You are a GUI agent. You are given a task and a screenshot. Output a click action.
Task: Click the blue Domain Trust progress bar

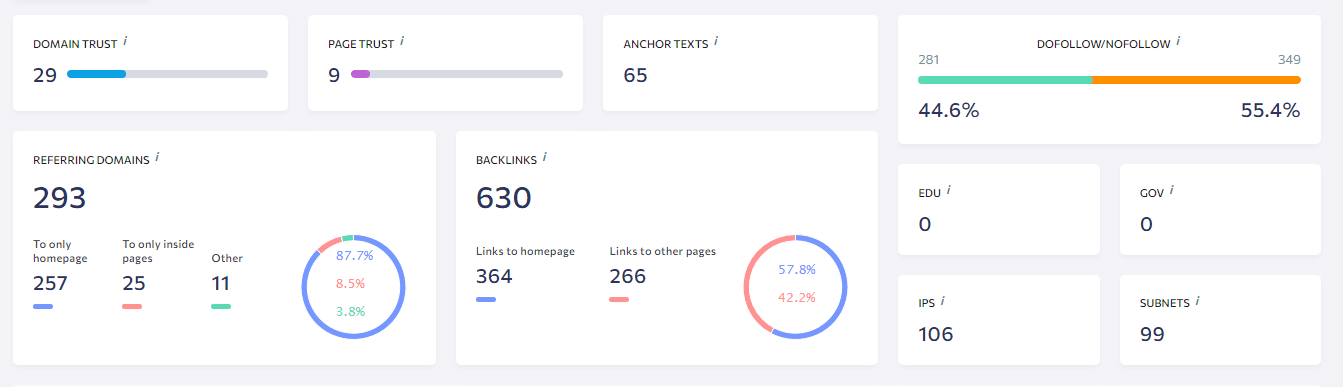point(167,74)
